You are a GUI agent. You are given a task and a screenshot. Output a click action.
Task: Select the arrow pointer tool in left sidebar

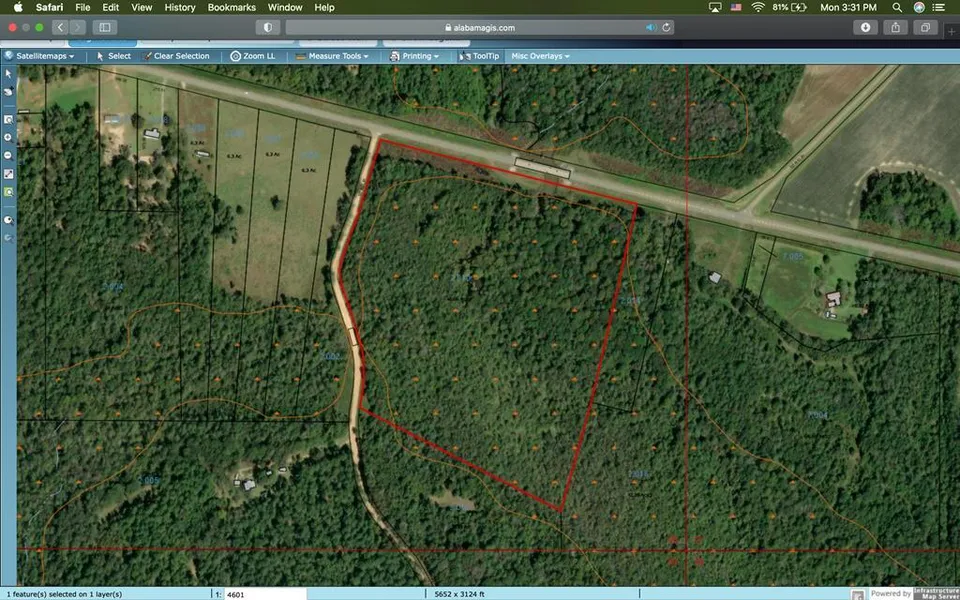click(x=9, y=74)
